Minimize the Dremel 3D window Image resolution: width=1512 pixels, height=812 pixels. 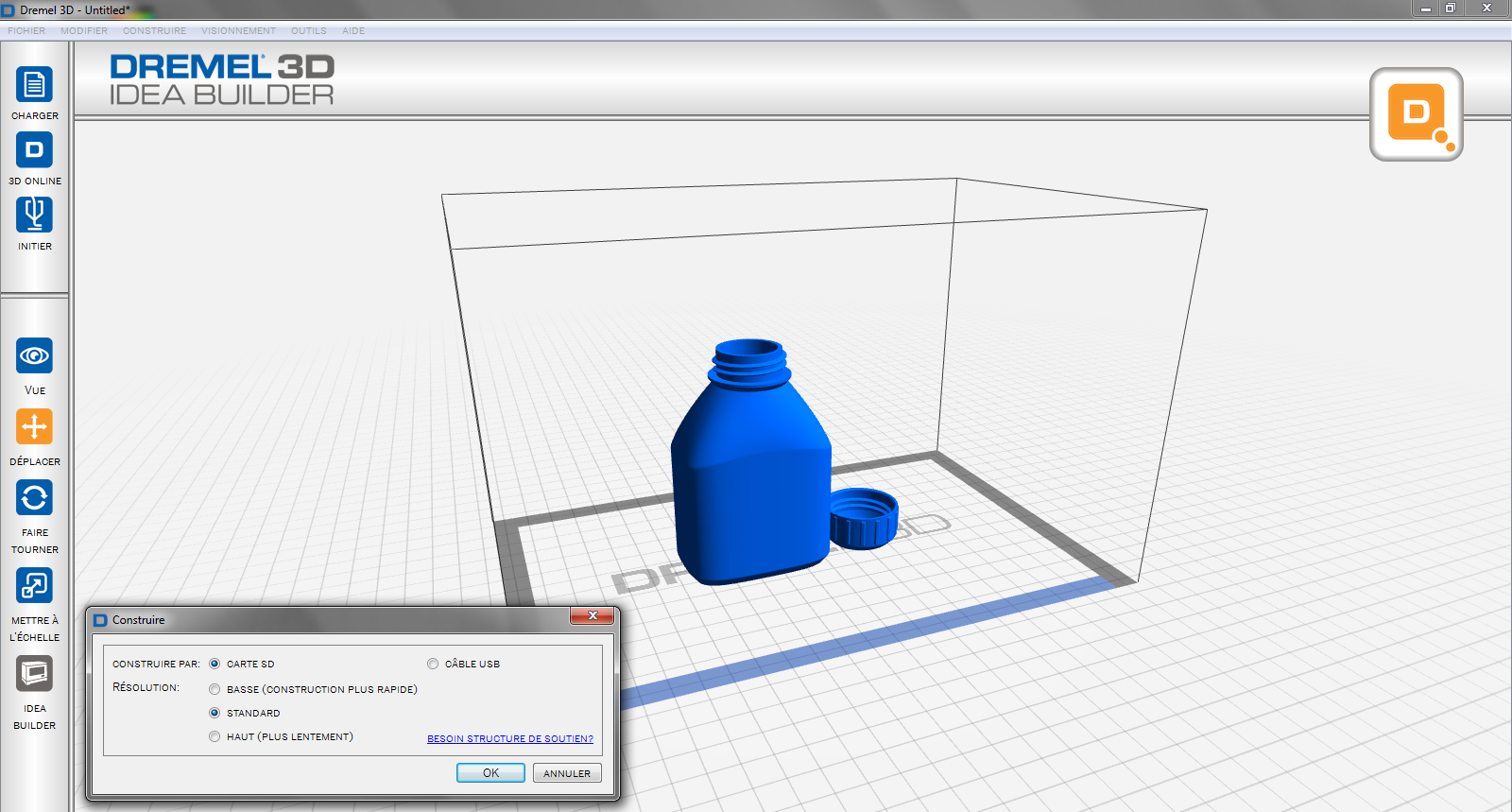pos(1426,9)
